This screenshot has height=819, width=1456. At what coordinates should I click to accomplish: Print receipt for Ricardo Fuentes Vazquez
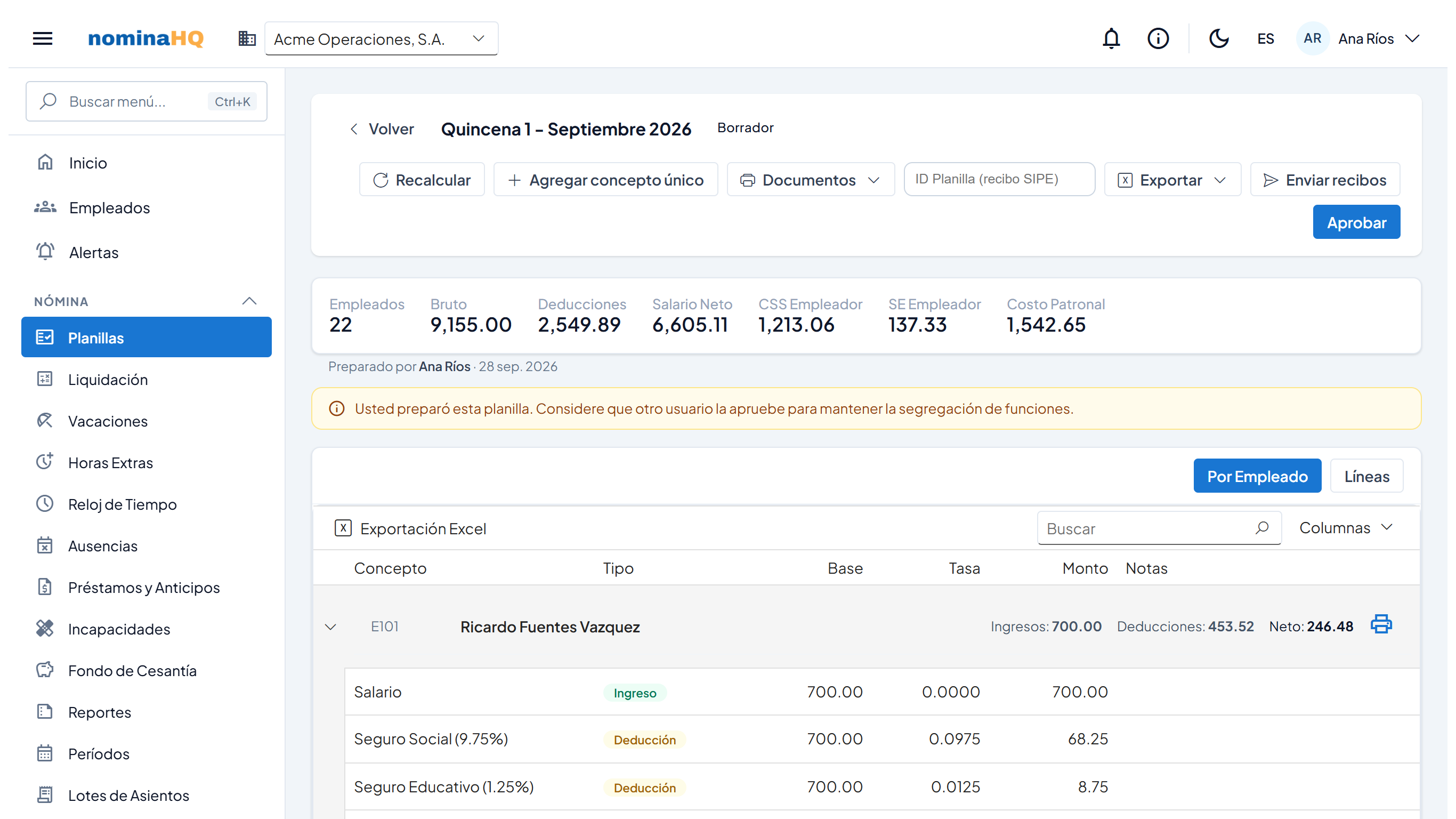(1381, 624)
